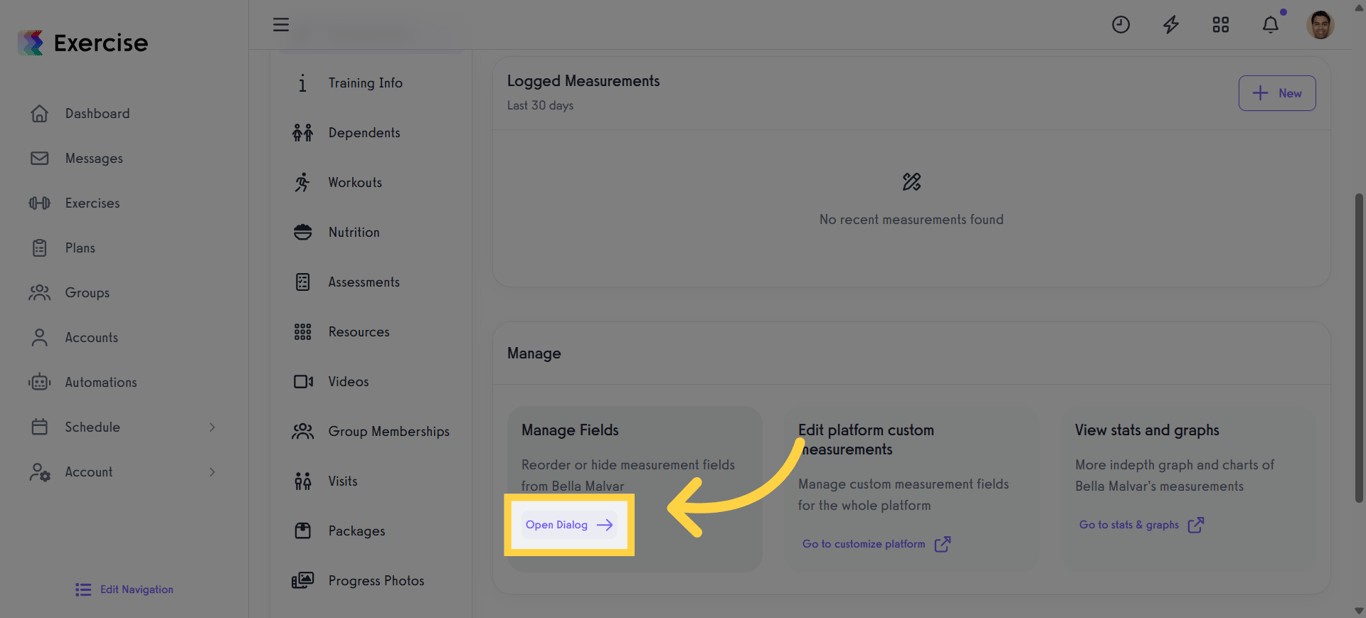Screen dimensions: 1366x618
Task: Click the activity history clock icon
Action: [x=1120, y=24]
